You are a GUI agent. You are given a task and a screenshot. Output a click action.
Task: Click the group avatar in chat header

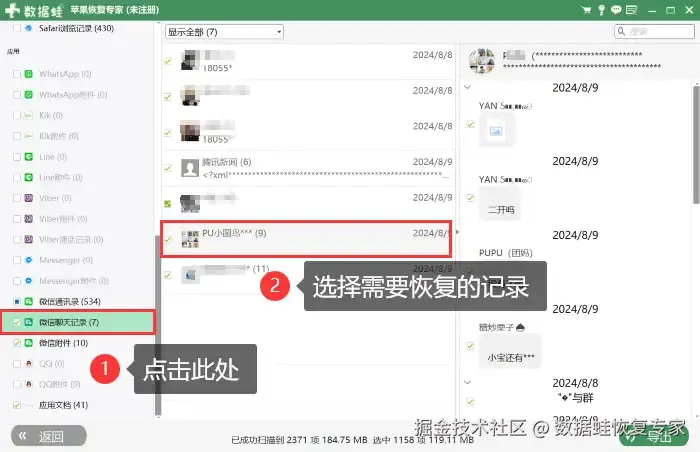[481, 61]
